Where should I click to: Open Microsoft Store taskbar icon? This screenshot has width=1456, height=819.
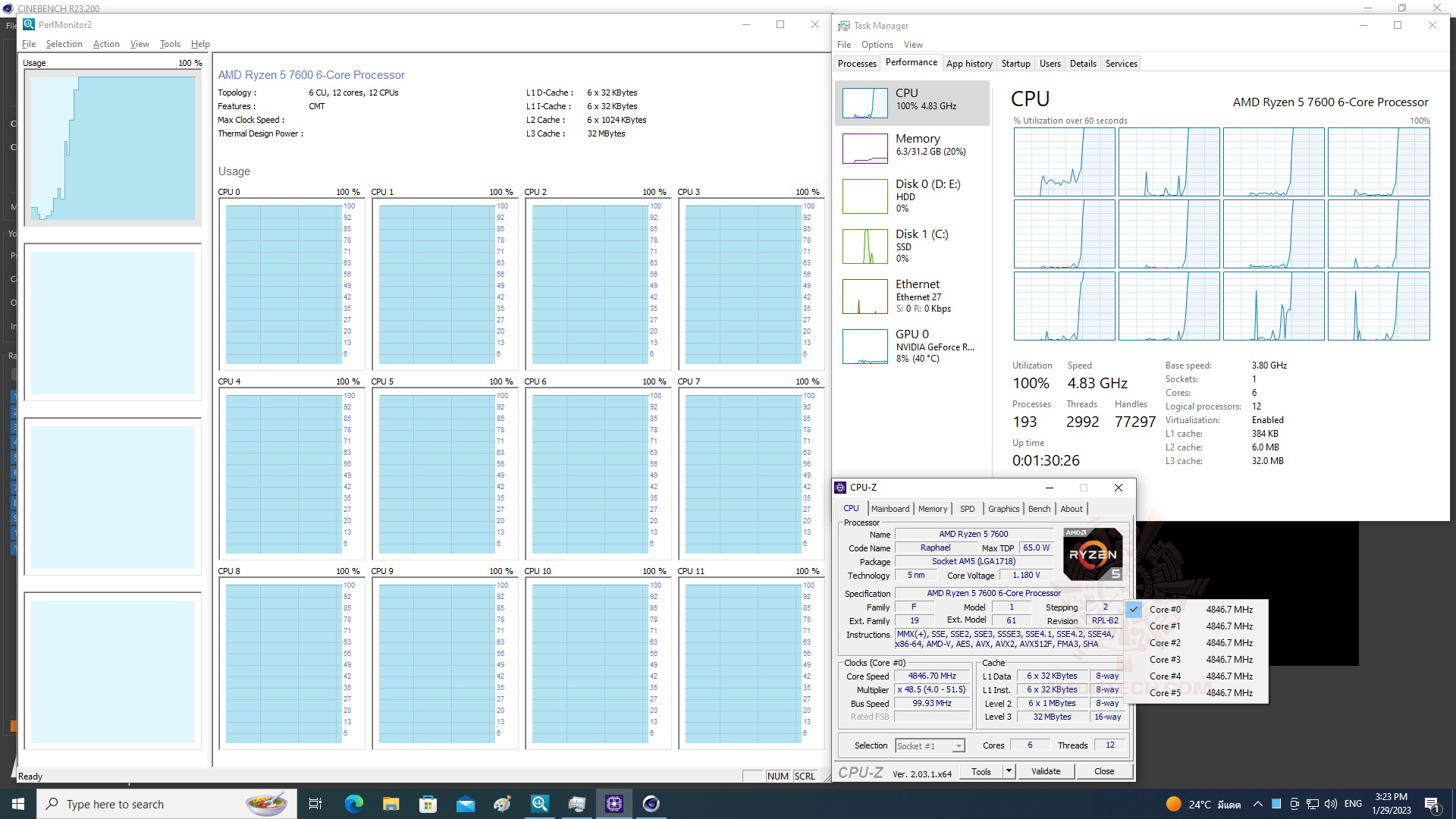428,804
